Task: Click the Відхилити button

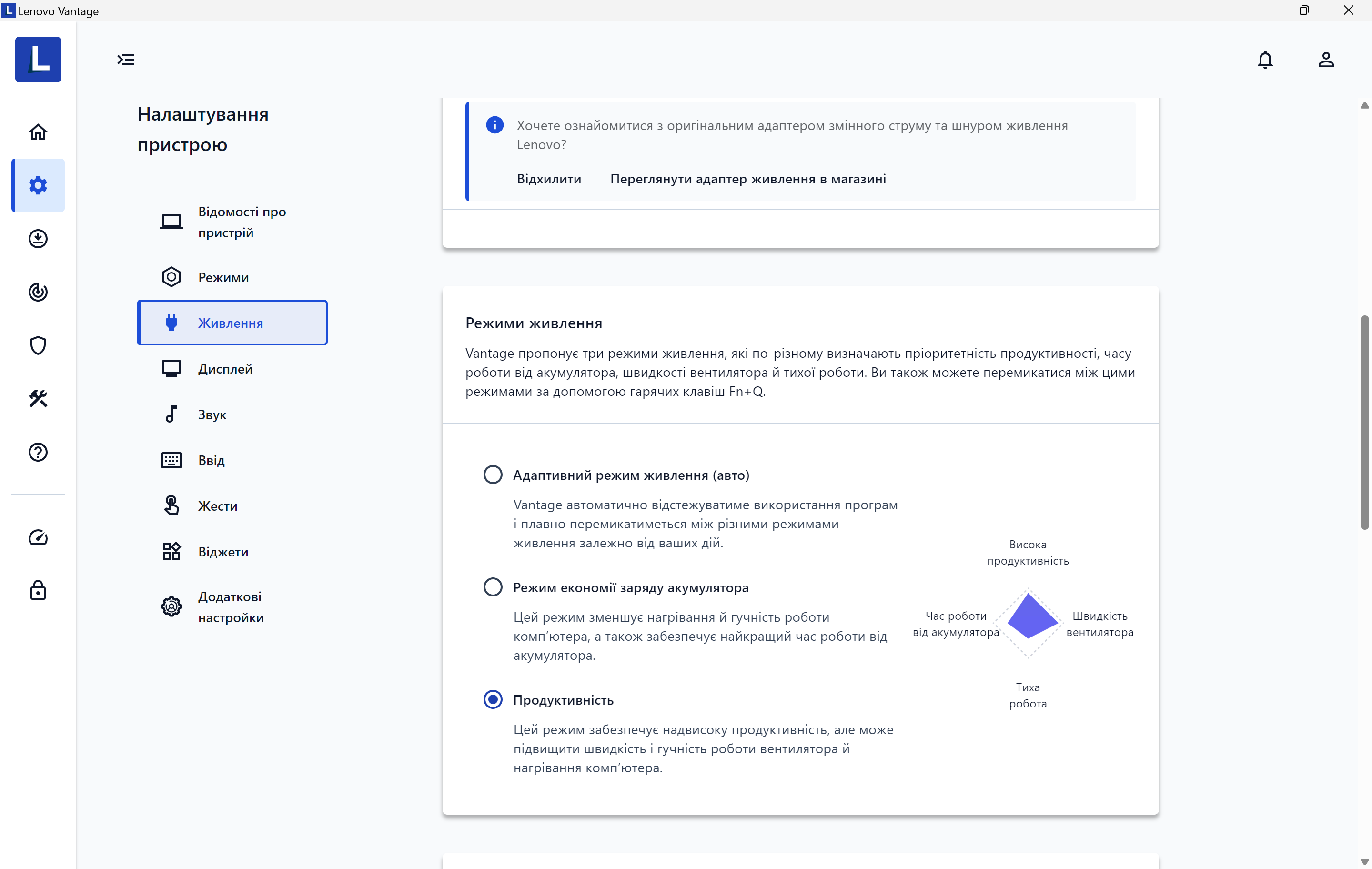Action: [549, 179]
